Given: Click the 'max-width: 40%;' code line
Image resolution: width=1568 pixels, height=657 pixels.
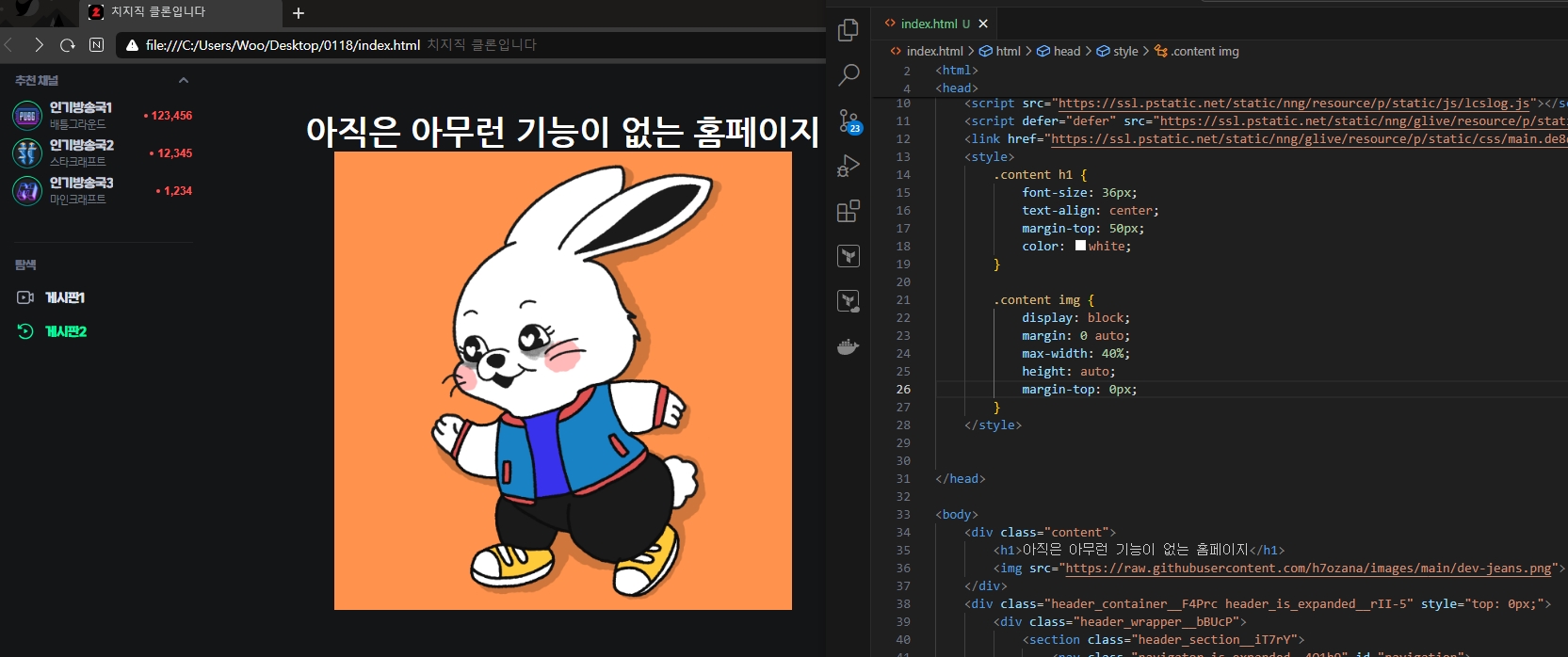Looking at the screenshot, I should tap(1075, 354).
